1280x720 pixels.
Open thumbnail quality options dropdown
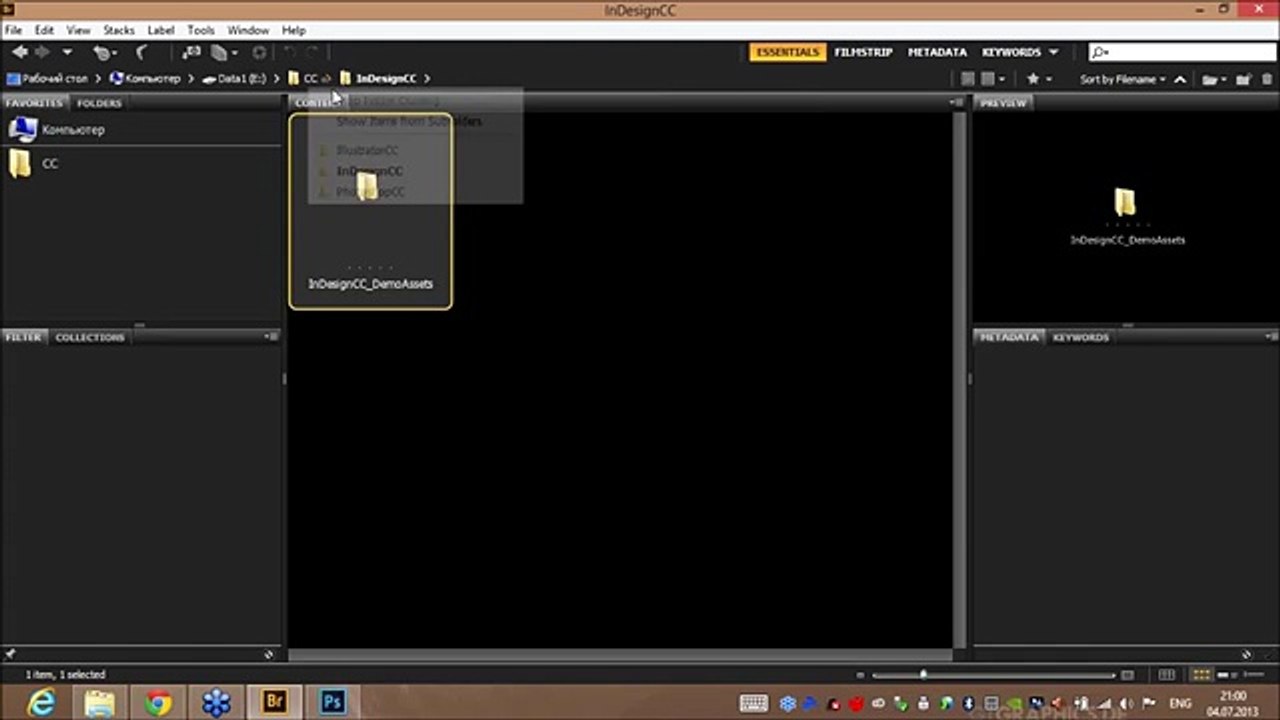992,79
